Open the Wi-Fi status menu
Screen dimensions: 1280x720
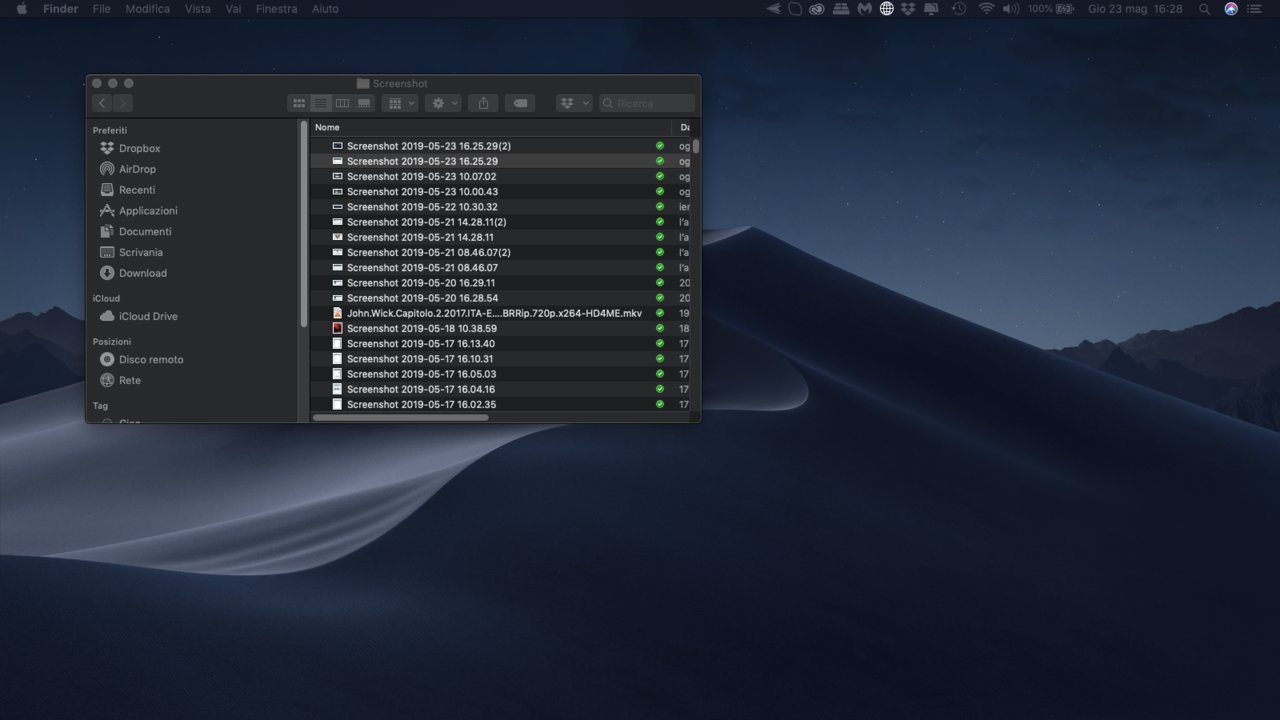pyautogui.click(x=986, y=9)
